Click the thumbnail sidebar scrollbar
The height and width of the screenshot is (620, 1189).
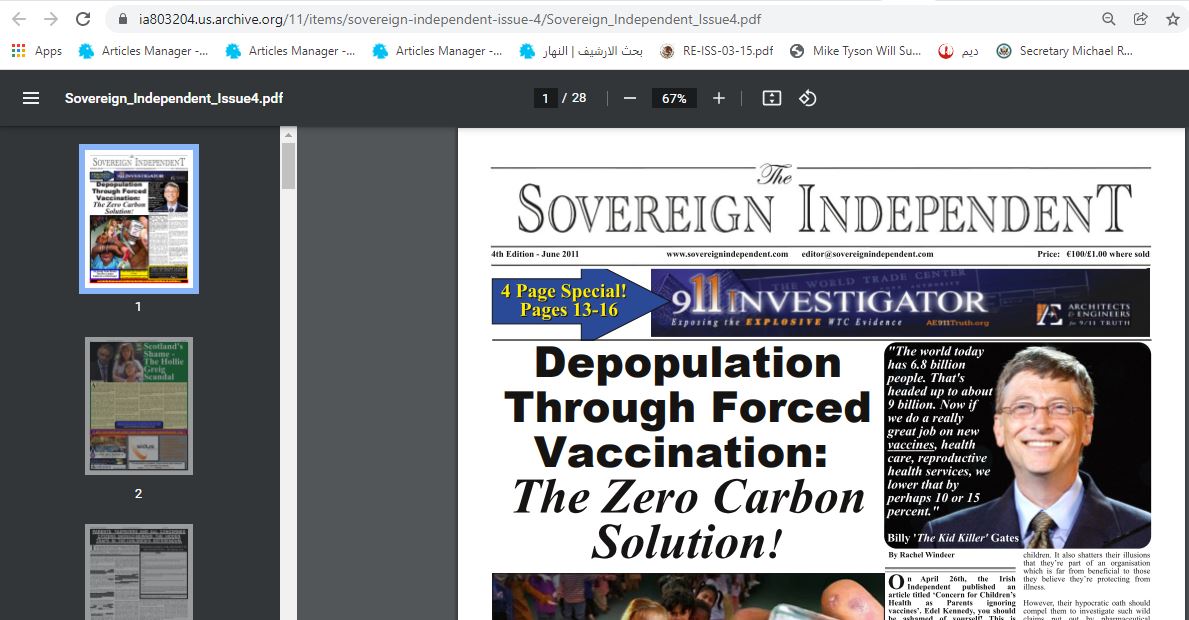[x=288, y=166]
